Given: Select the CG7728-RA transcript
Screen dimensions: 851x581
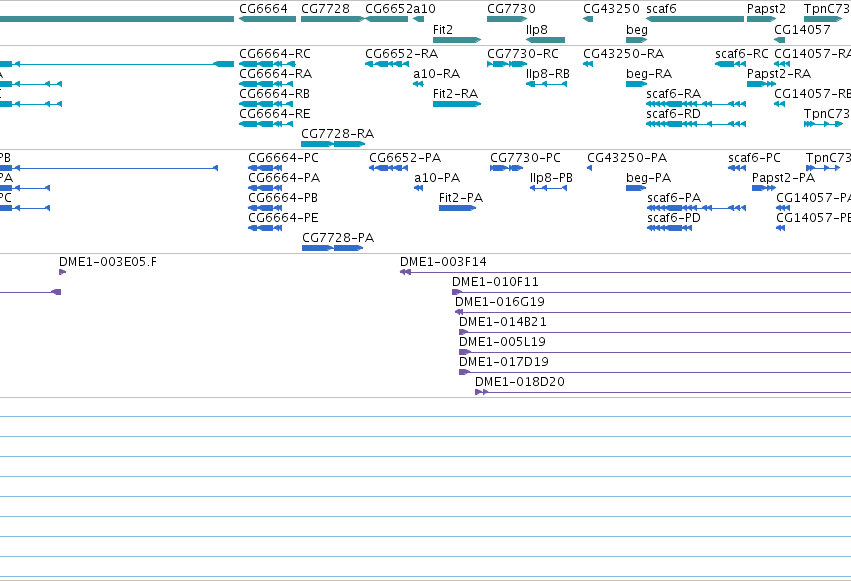Looking at the screenshot, I should click(x=333, y=144).
